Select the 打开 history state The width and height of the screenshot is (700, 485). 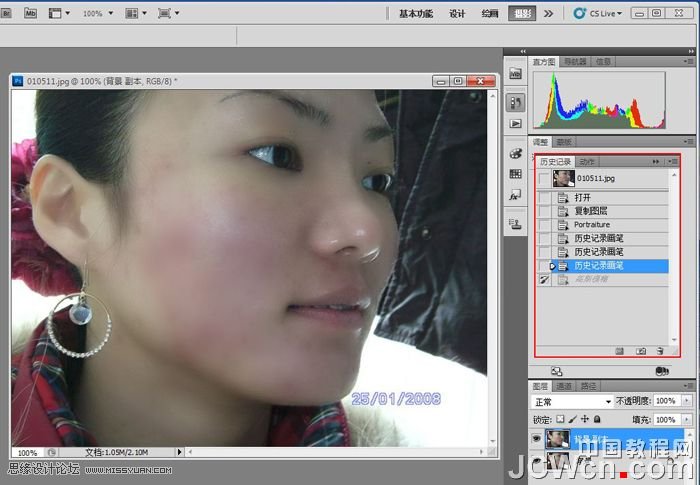[x=610, y=197]
